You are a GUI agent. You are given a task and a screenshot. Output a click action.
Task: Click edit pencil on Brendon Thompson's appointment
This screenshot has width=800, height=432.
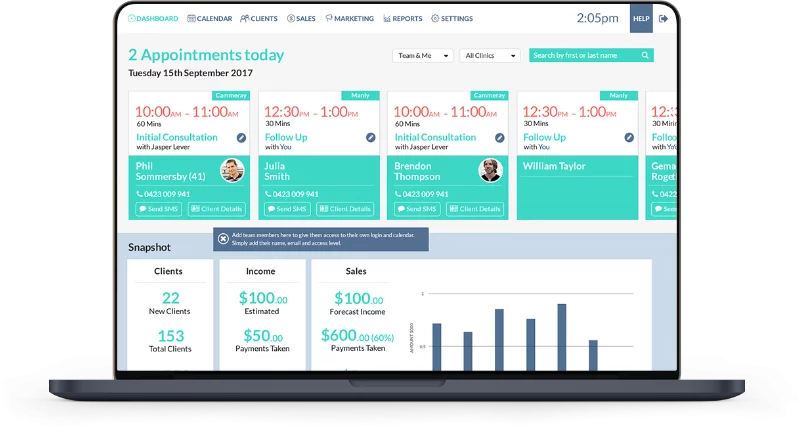pos(499,138)
